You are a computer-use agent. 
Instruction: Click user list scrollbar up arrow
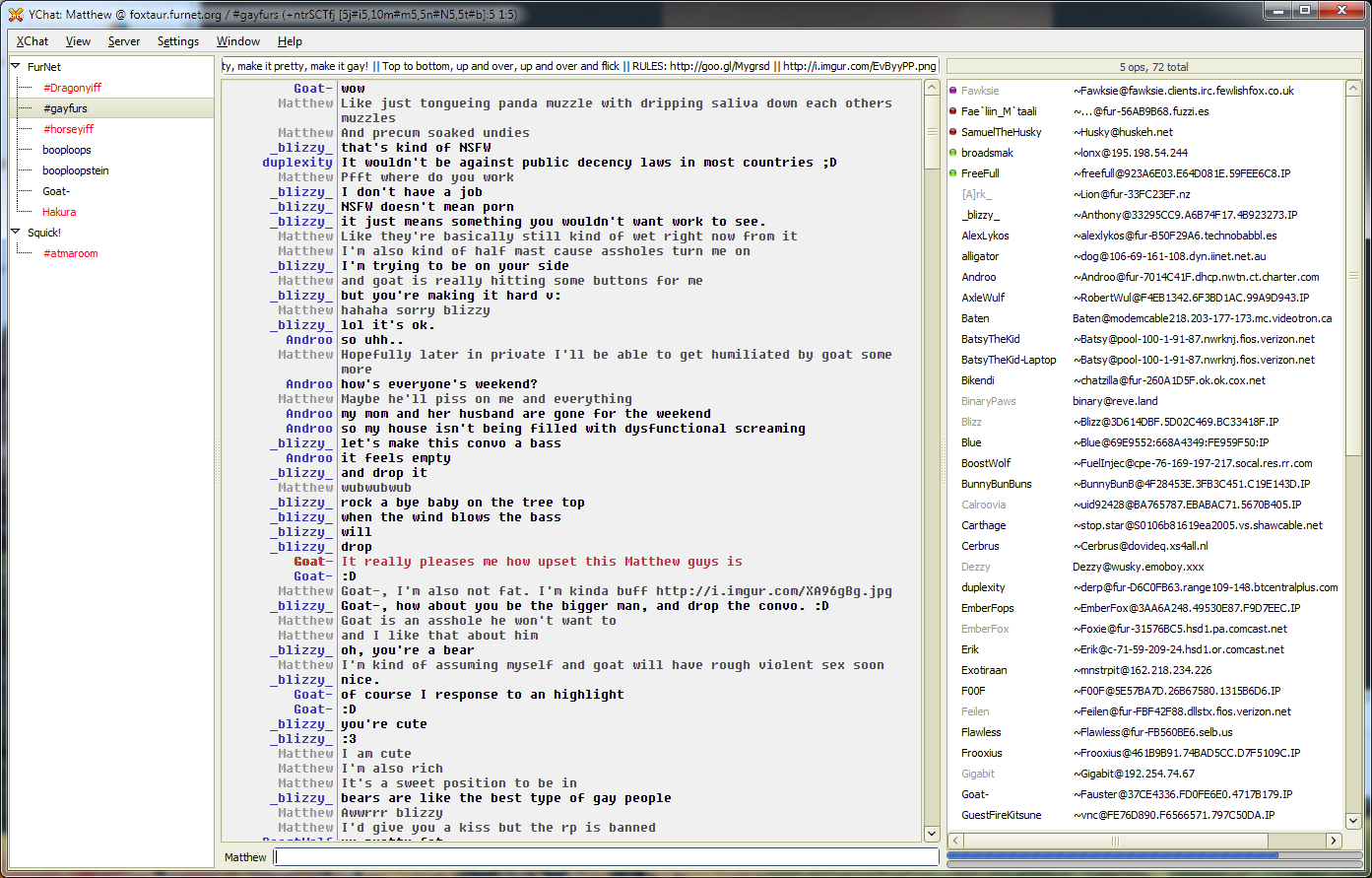pos(1353,88)
